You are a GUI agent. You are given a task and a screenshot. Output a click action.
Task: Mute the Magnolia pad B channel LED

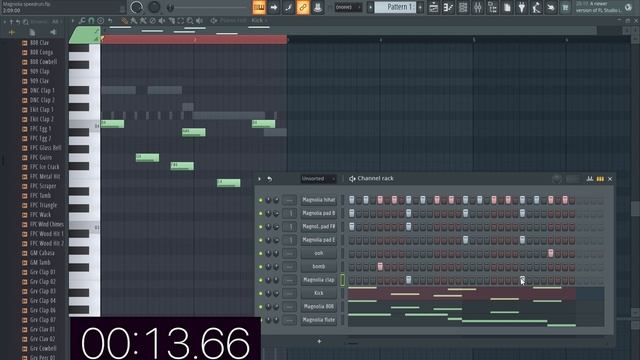point(260,213)
